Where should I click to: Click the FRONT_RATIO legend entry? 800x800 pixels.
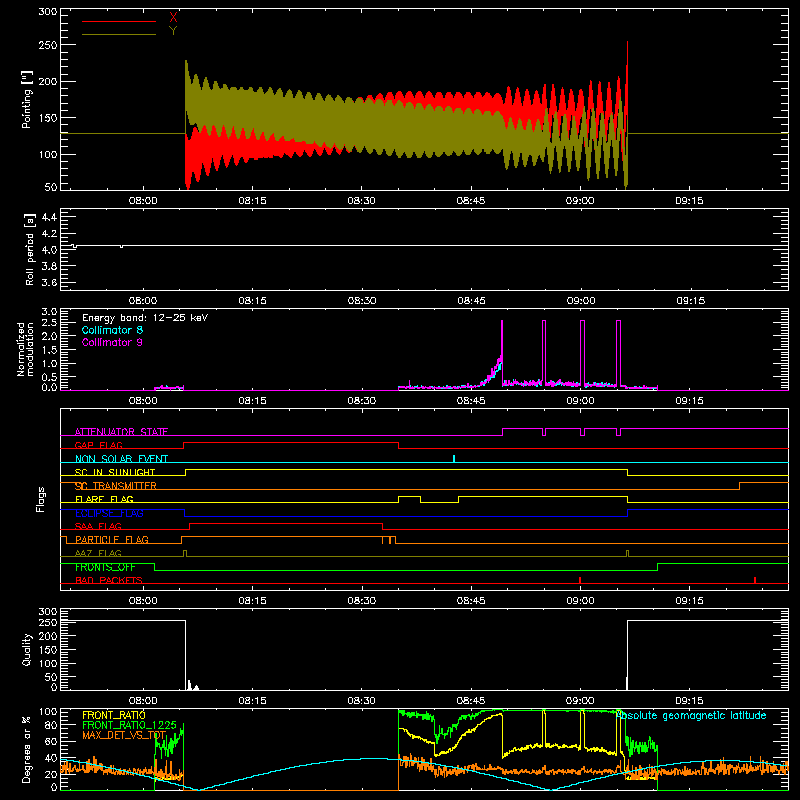click(x=114, y=715)
